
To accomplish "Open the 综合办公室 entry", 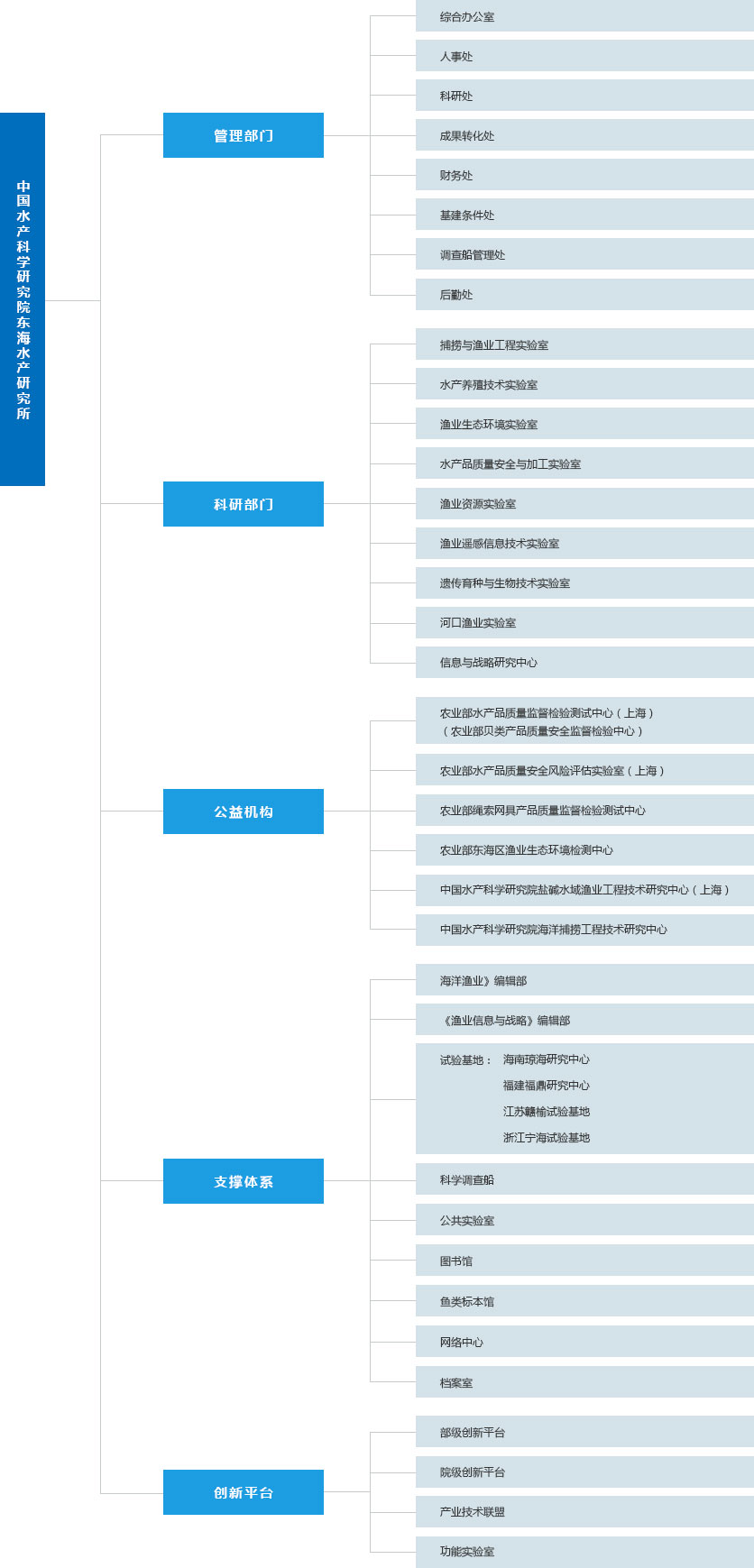I will [584, 16].
